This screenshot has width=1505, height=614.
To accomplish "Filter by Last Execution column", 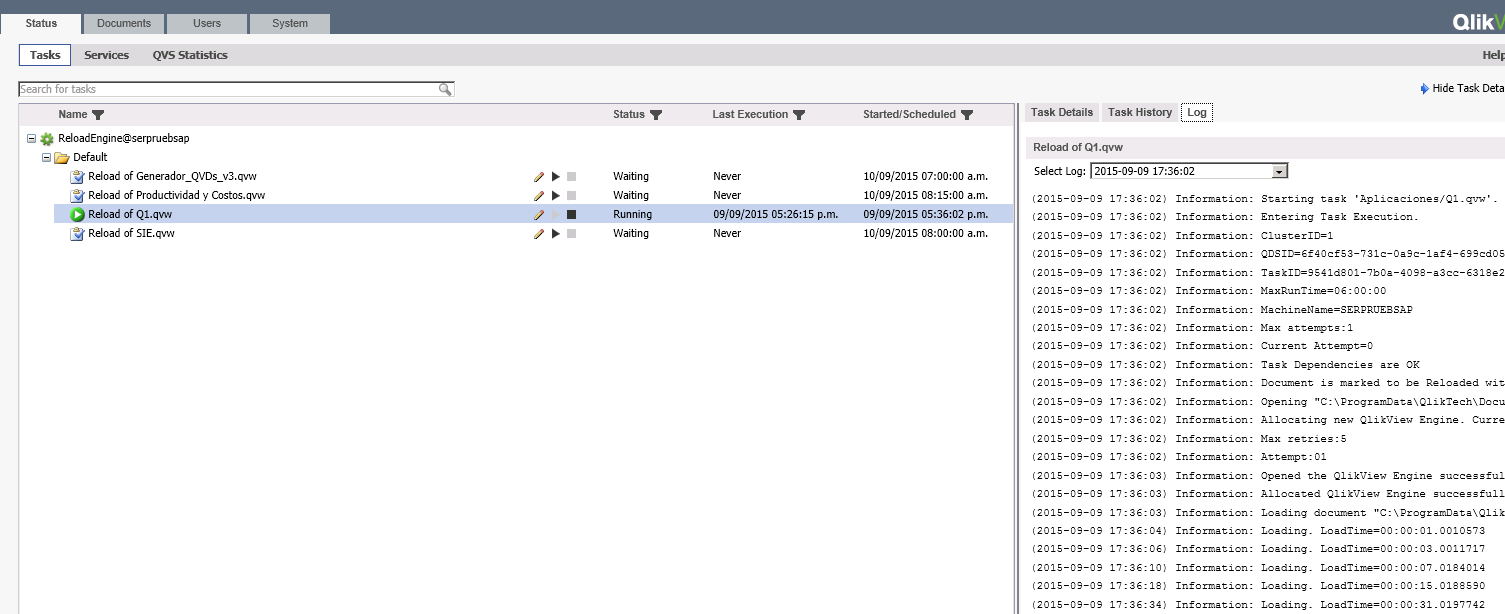I will click(x=799, y=115).
